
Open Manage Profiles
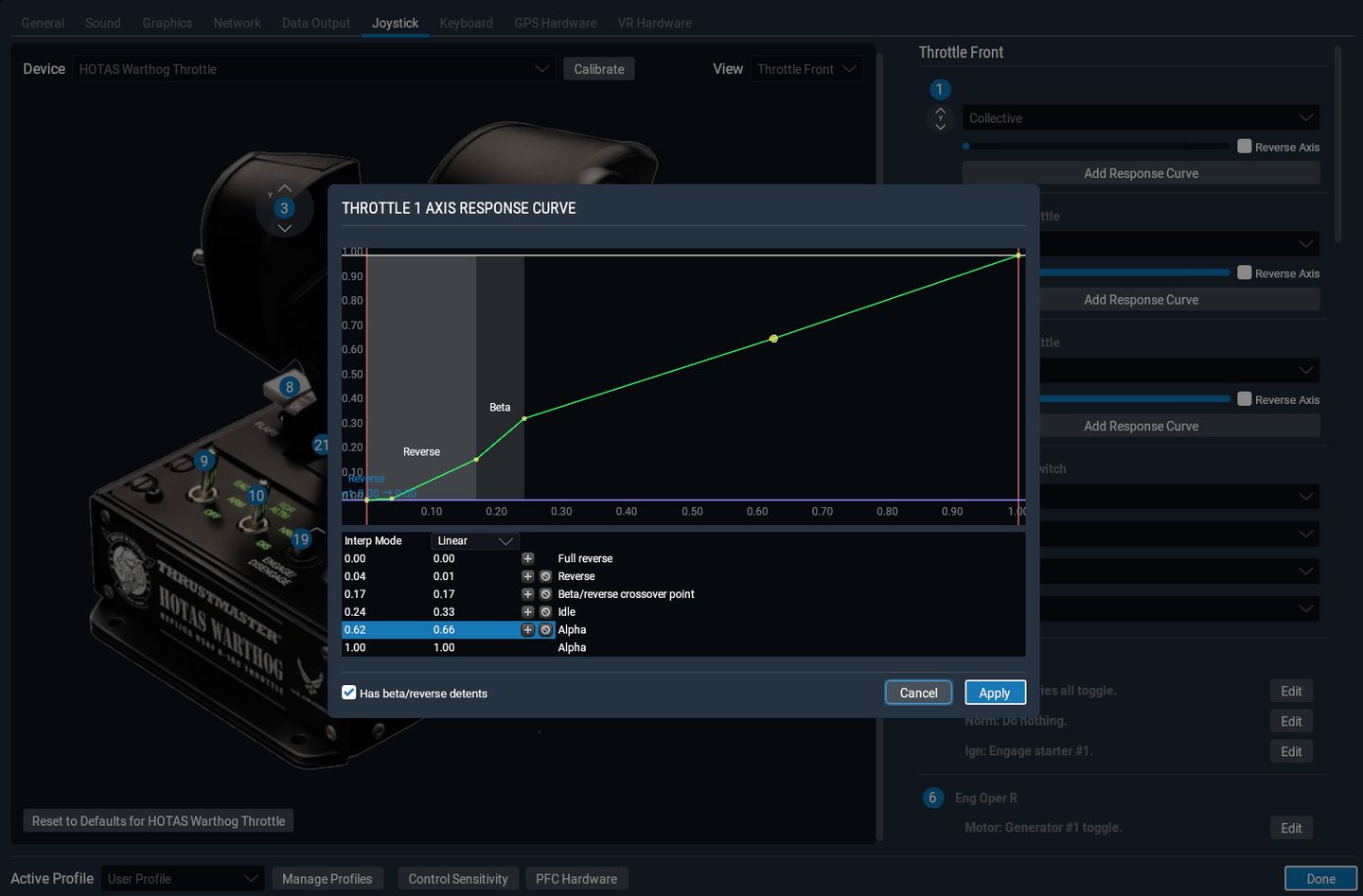point(327,879)
